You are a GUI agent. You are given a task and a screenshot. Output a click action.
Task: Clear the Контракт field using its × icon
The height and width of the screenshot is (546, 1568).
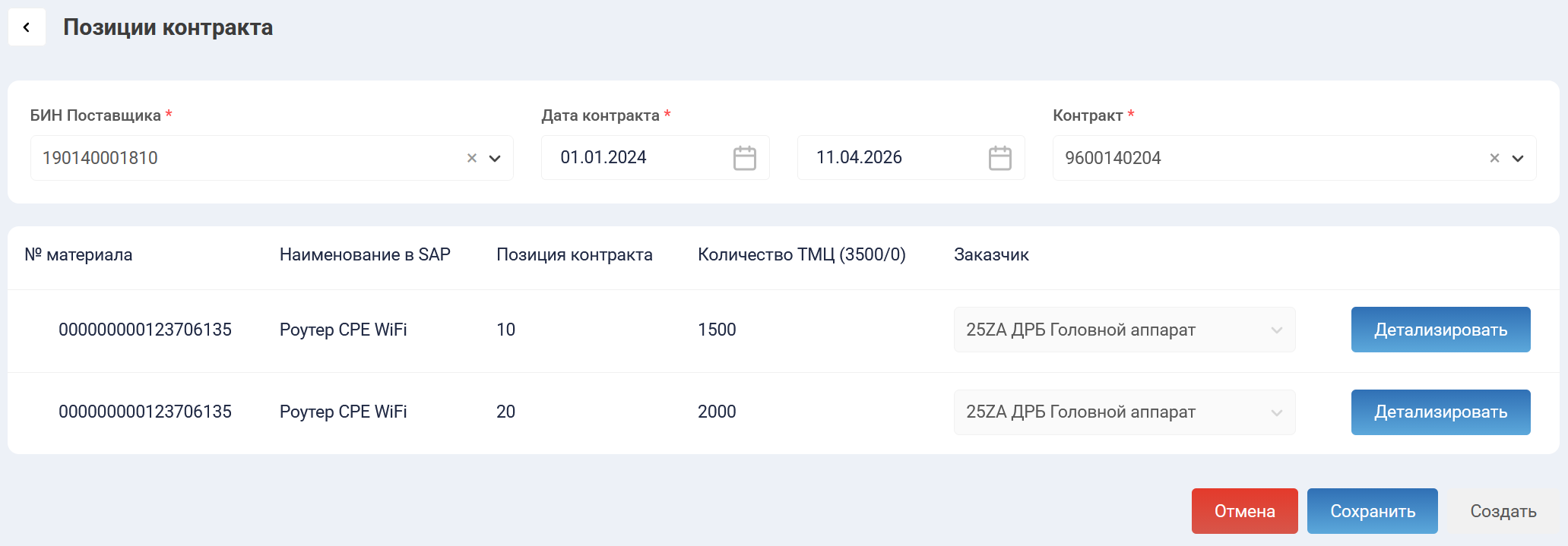[x=1494, y=158]
